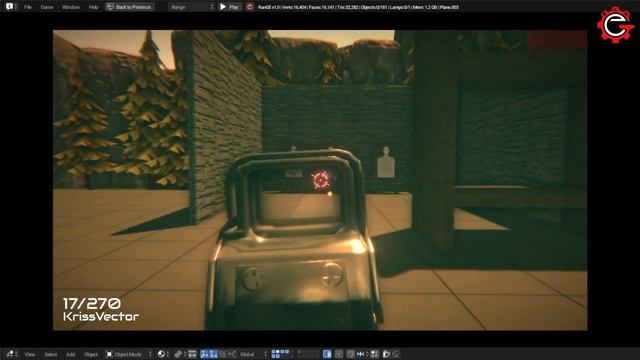Open the Range scene selector dropdown
The width and height of the screenshot is (640, 360).
(191, 7)
